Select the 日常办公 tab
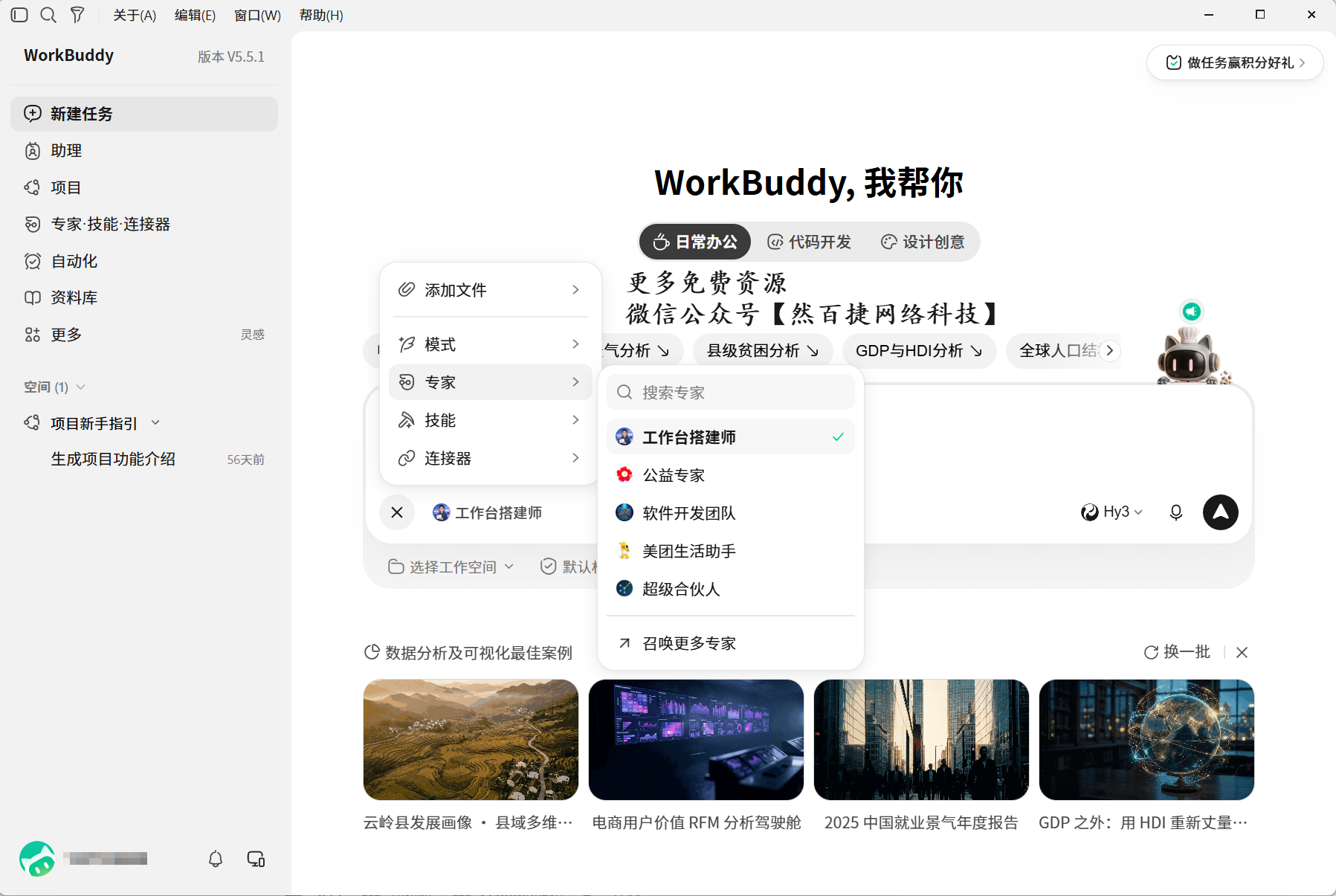The width and height of the screenshot is (1336, 896). [x=695, y=242]
